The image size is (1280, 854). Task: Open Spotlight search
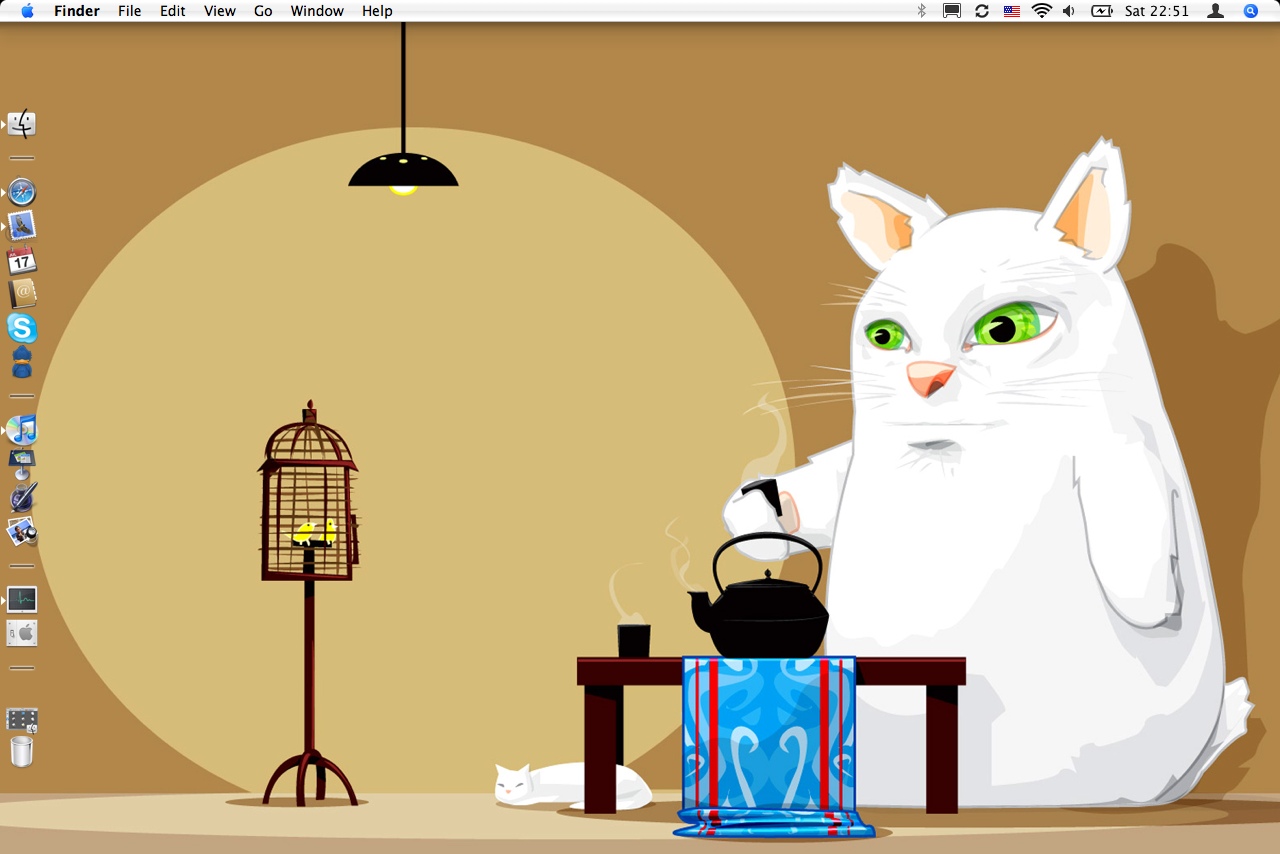pyautogui.click(x=1251, y=11)
